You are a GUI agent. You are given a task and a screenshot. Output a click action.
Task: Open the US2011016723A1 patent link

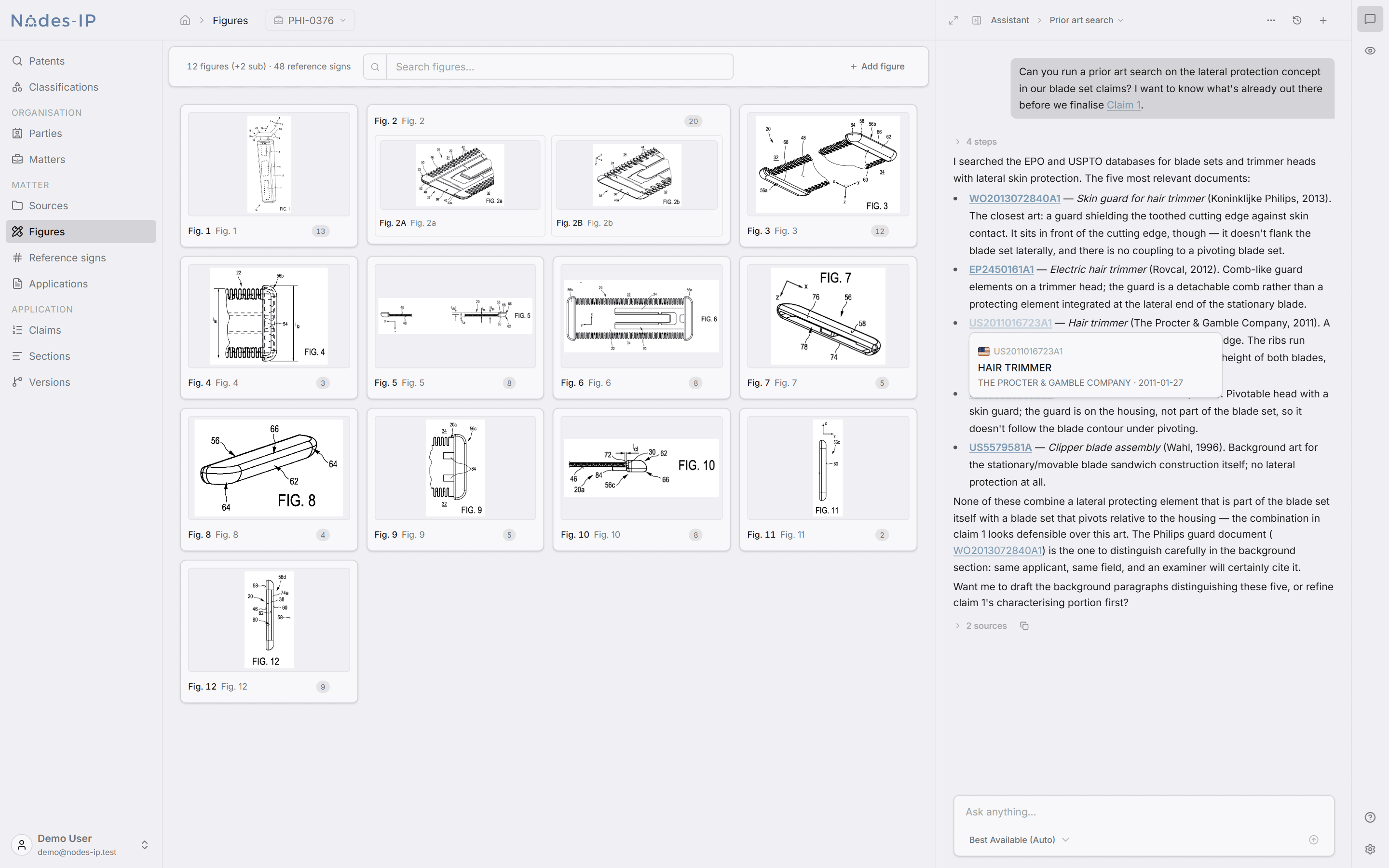coord(1010,323)
